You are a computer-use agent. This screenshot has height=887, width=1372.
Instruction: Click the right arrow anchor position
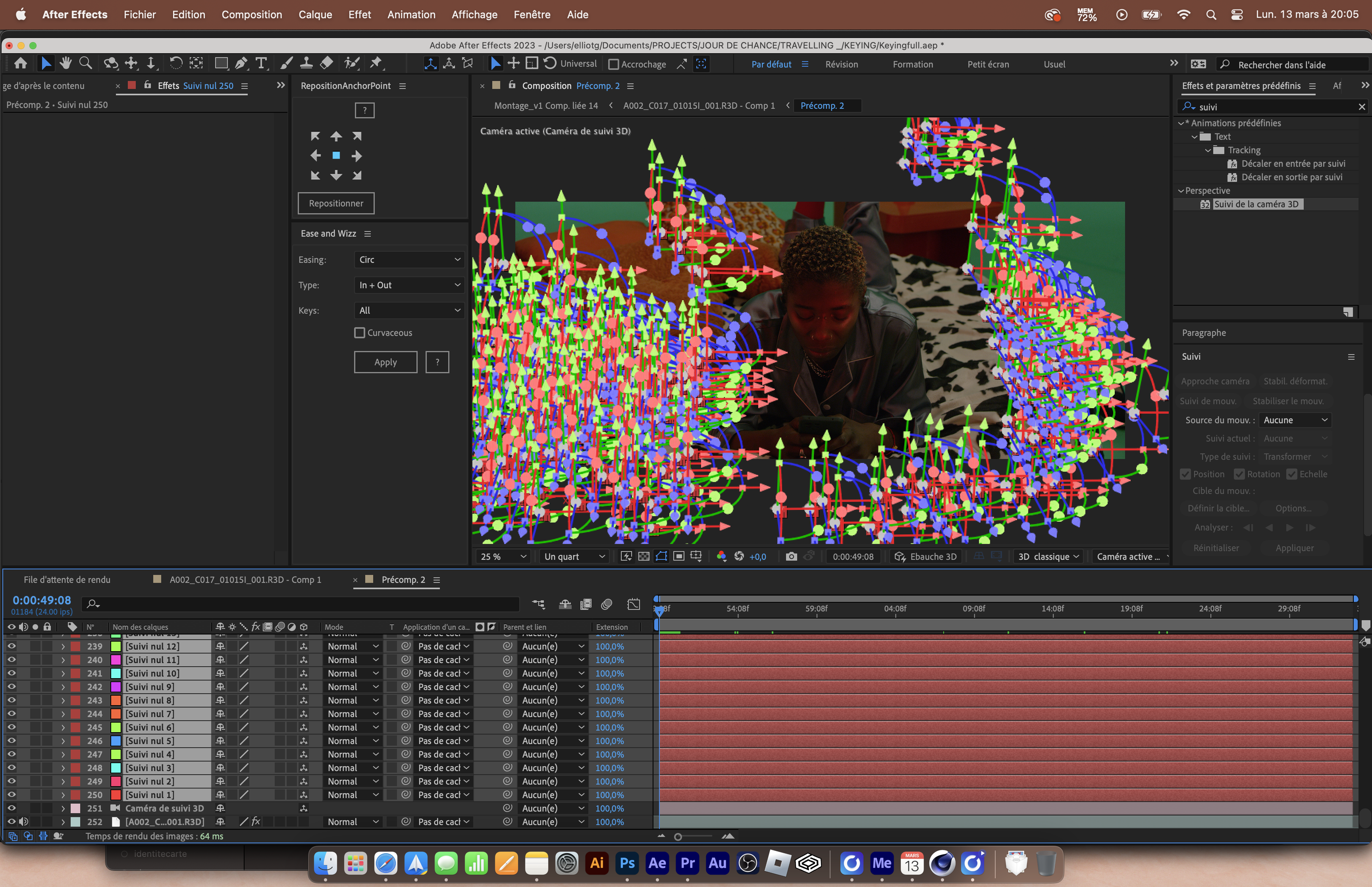[x=357, y=156]
